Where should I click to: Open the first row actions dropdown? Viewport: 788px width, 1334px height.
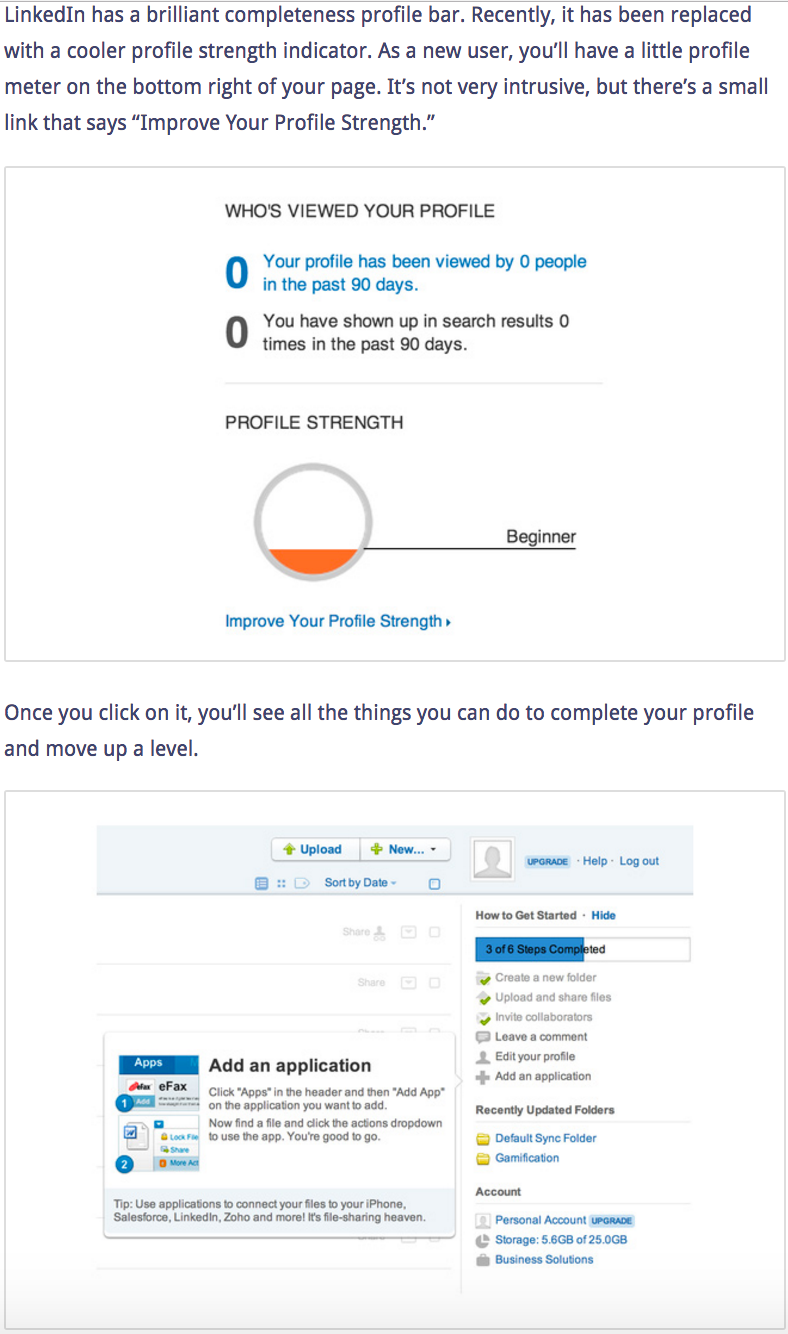408,932
